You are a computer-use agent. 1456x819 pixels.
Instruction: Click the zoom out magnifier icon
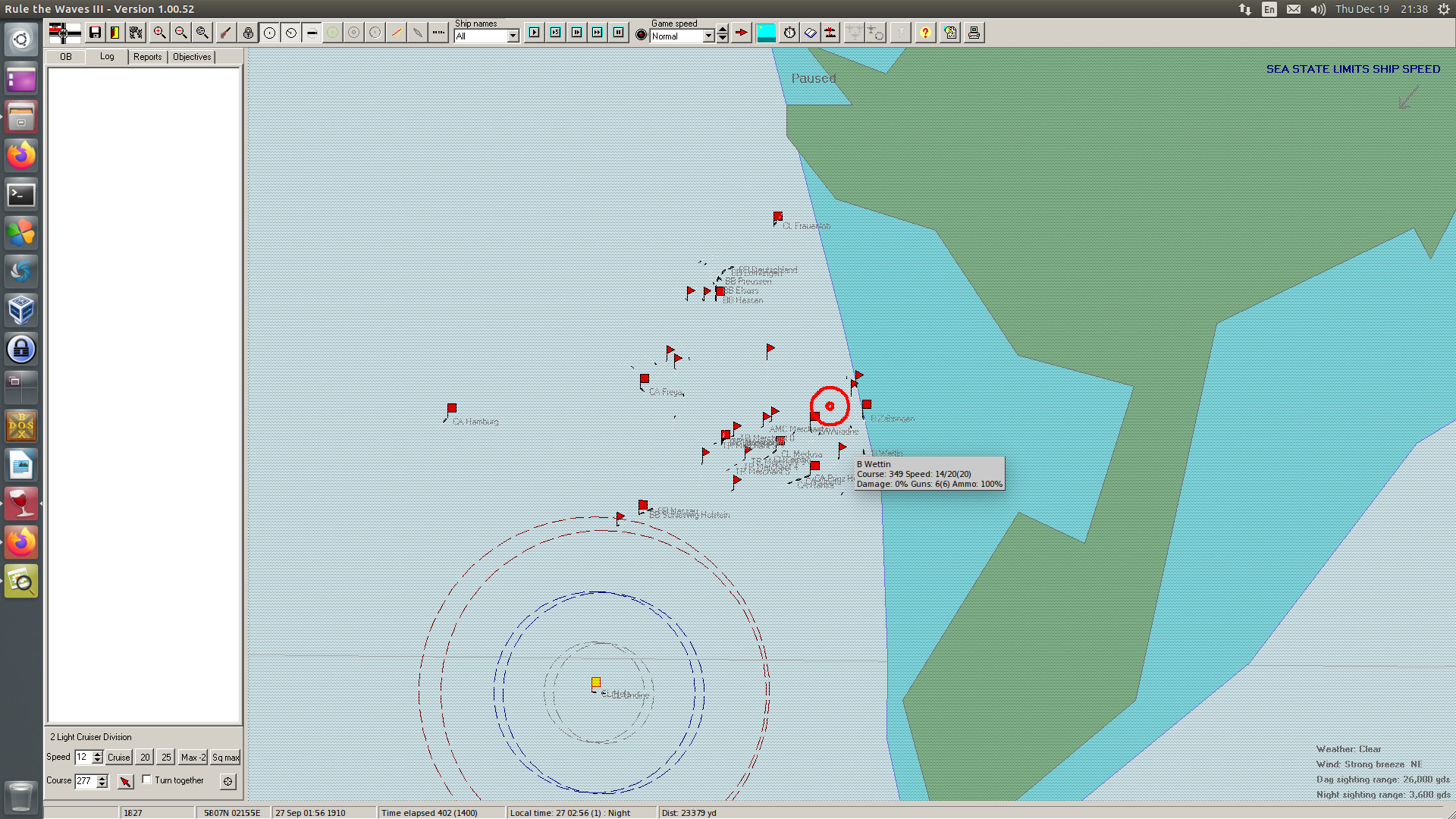pos(180,33)
